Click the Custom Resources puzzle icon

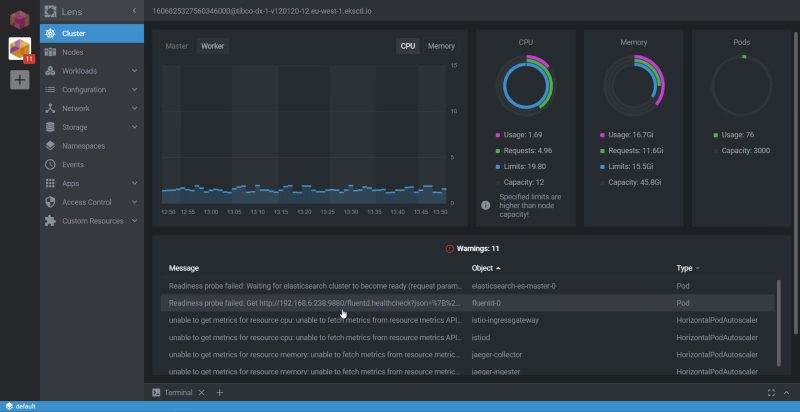[50, 221]
